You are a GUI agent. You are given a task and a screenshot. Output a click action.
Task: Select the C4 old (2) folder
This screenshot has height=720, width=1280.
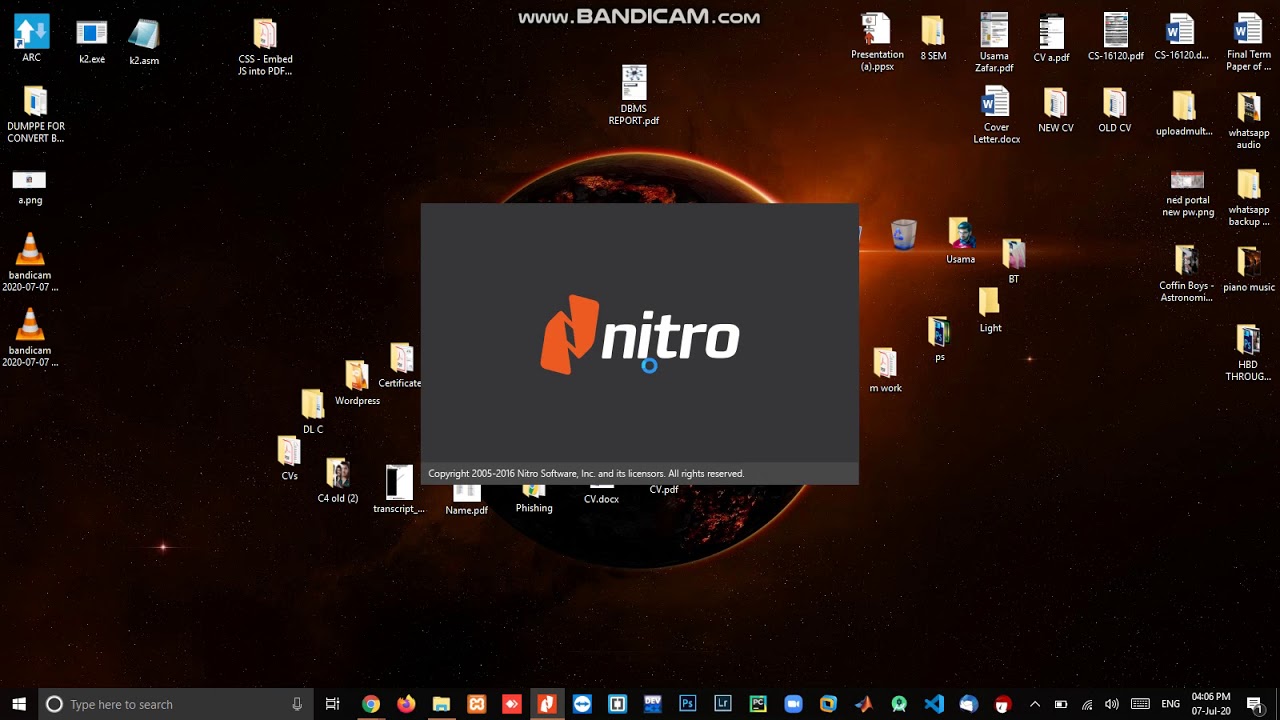coord(338,481)
